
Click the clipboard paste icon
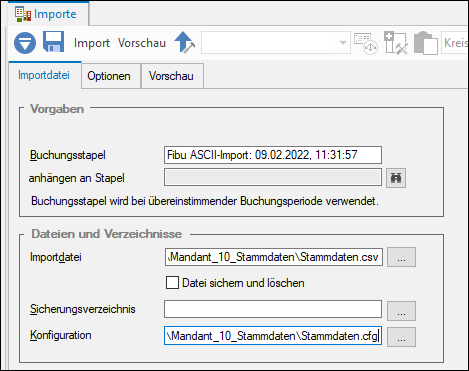pos(425,43)
